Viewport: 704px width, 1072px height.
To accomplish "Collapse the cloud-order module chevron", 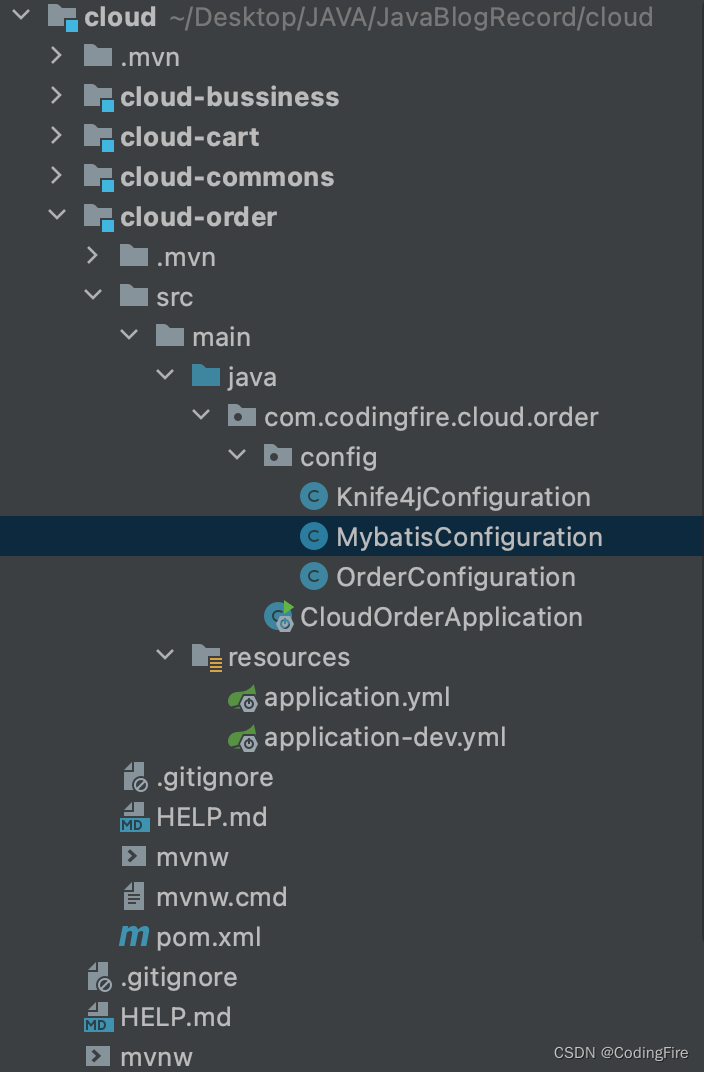I will point(57,215).
